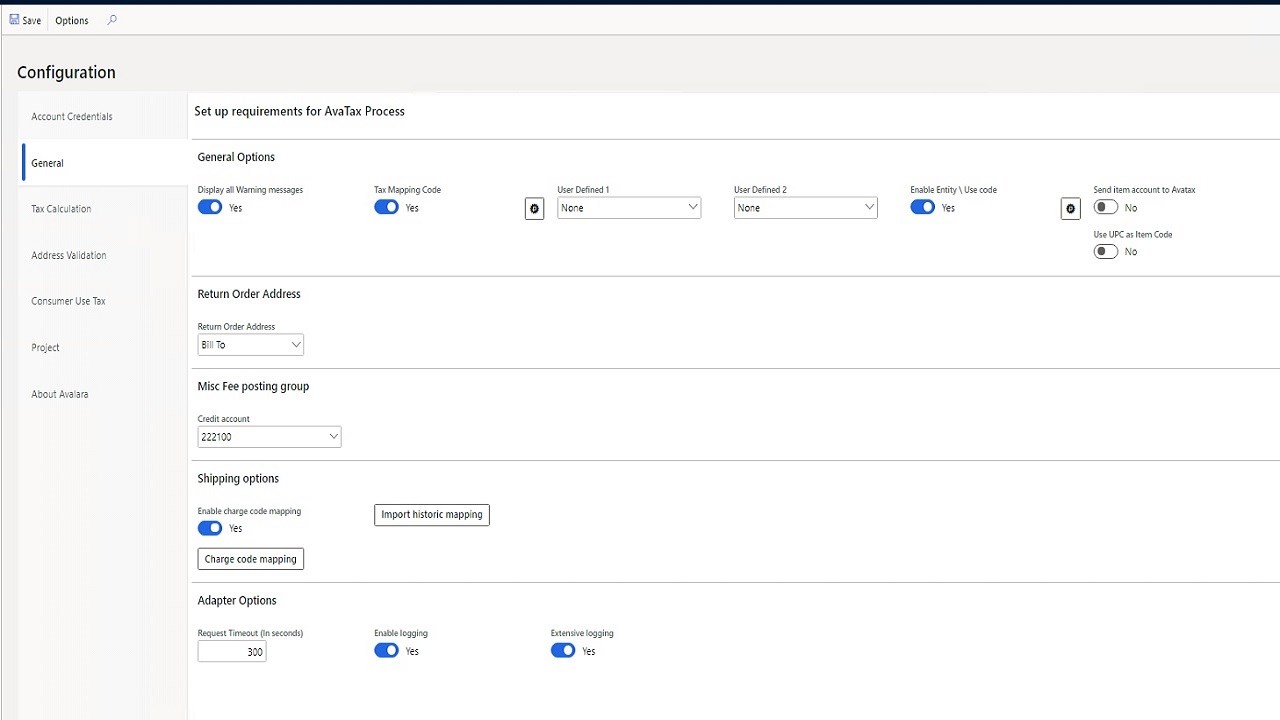The image size is (1280, 720).
Task: Open the Return Order Address dropdown
Action: (x=251, y=345)
